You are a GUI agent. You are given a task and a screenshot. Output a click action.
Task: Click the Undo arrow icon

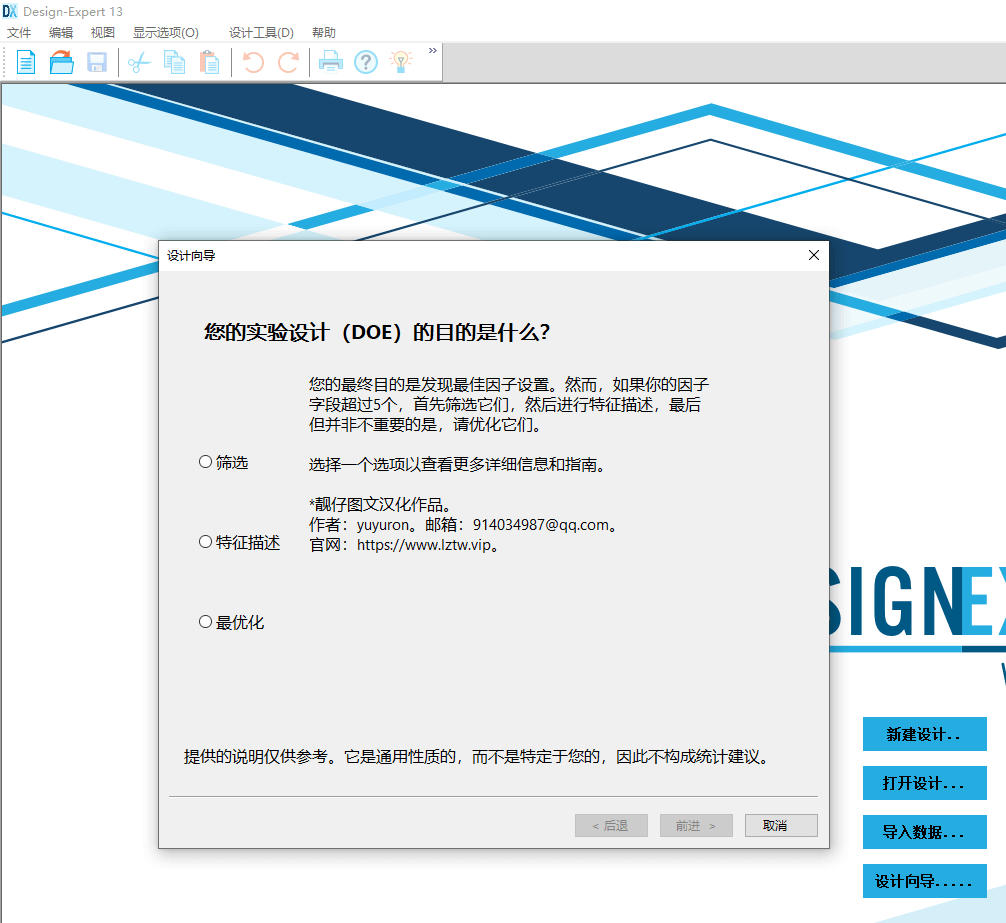pyautogui.click(x=253, y=62)
